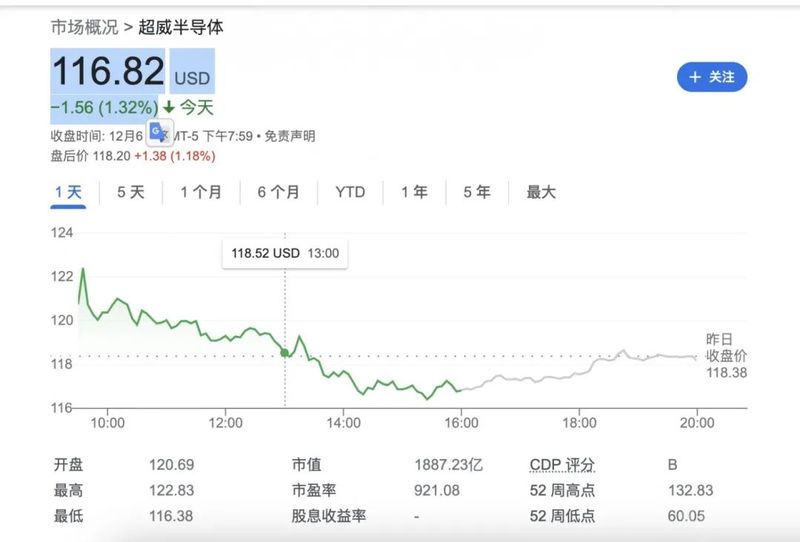Click the 14:00 x-axis time label
This screenshot has width=800, height=542.
pos(343,423)
